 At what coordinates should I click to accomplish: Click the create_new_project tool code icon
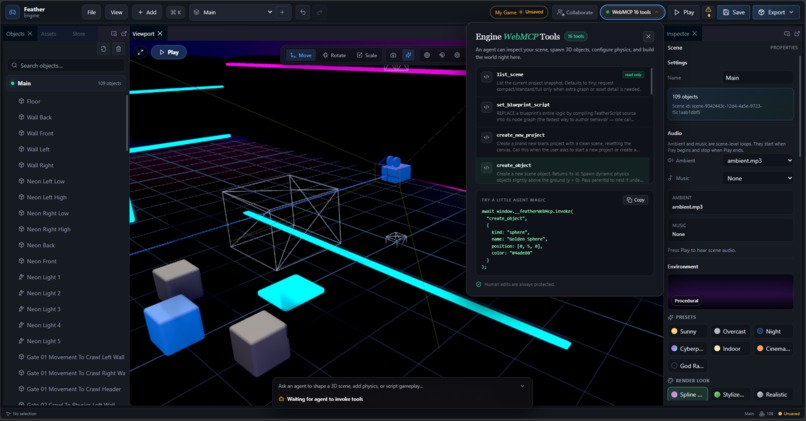(486, 137)
